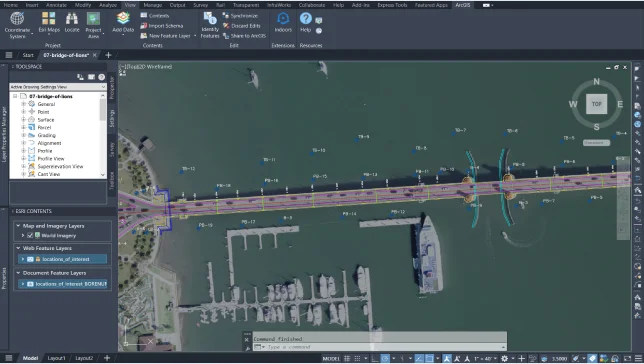
Task: Collapse the Document Feature Layers group
Action: click(x=18, y=273)
